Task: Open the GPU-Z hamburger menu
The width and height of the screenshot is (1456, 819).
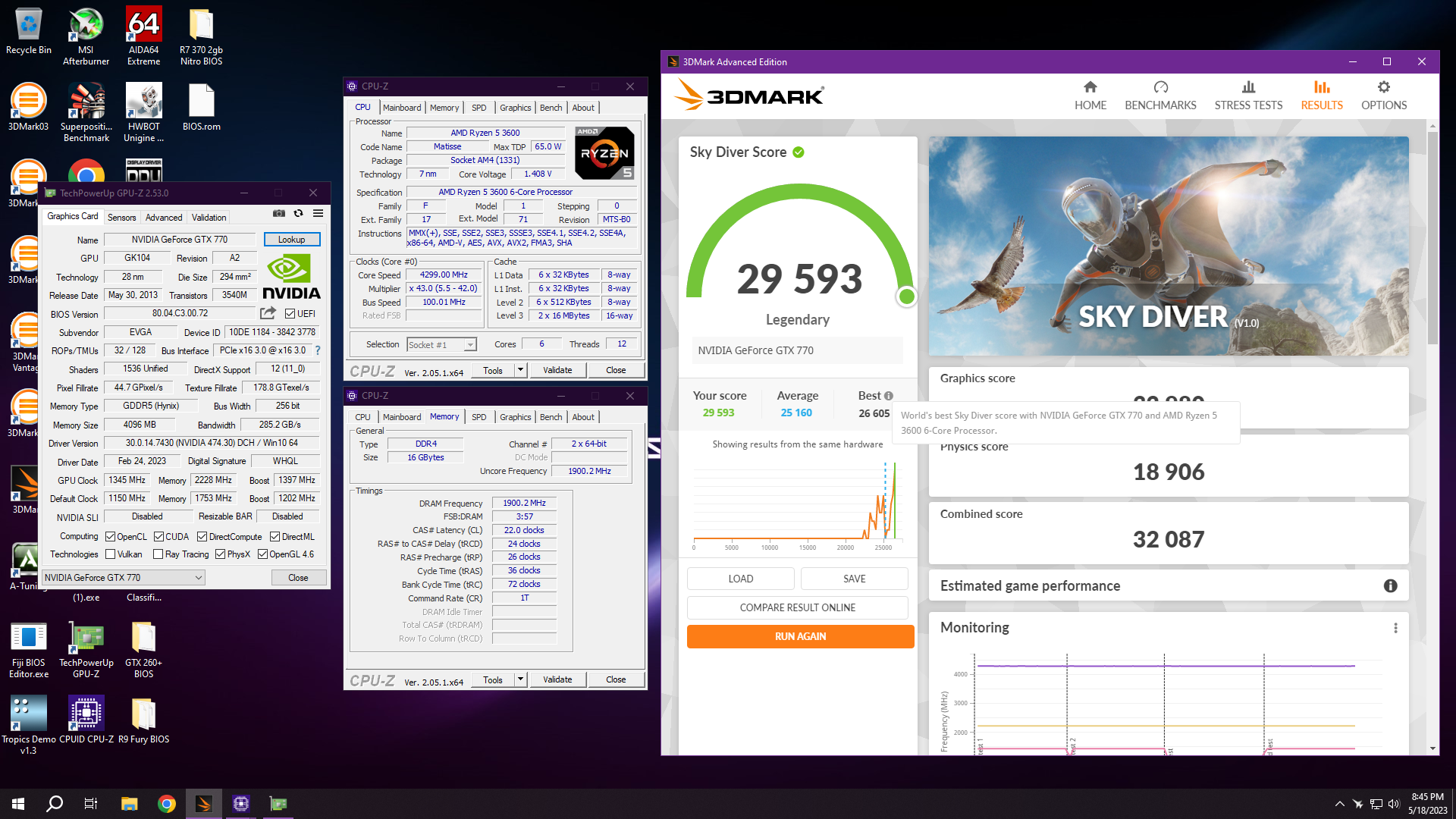Action: click(318, 214)
